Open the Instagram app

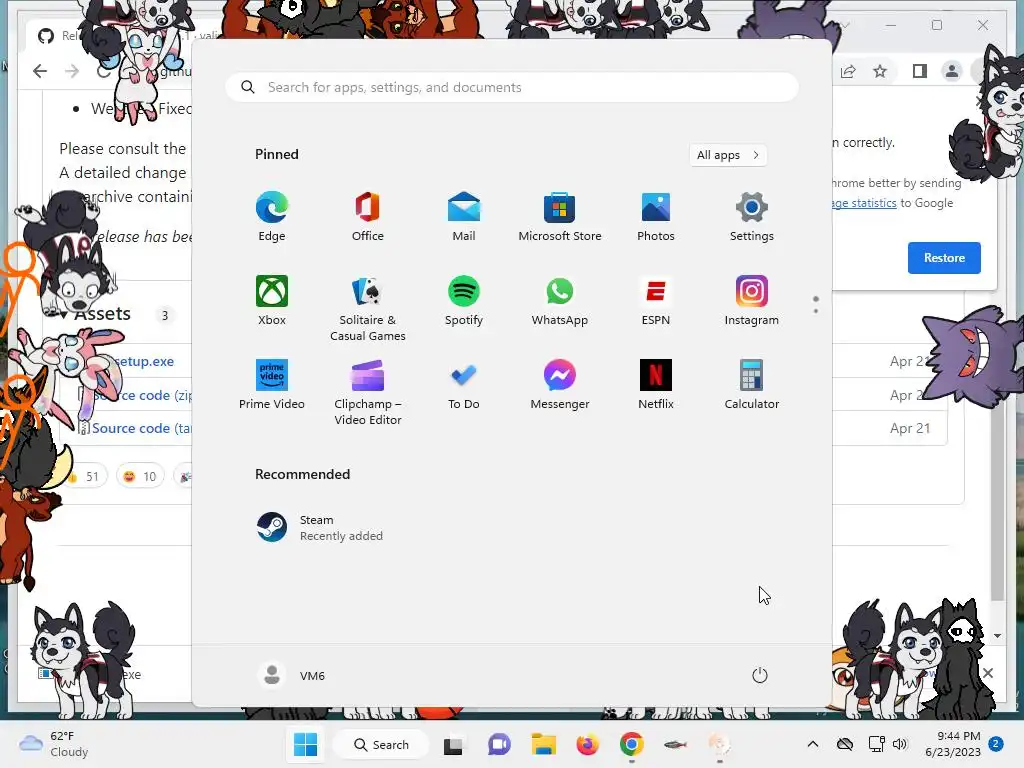coord(752,300)
